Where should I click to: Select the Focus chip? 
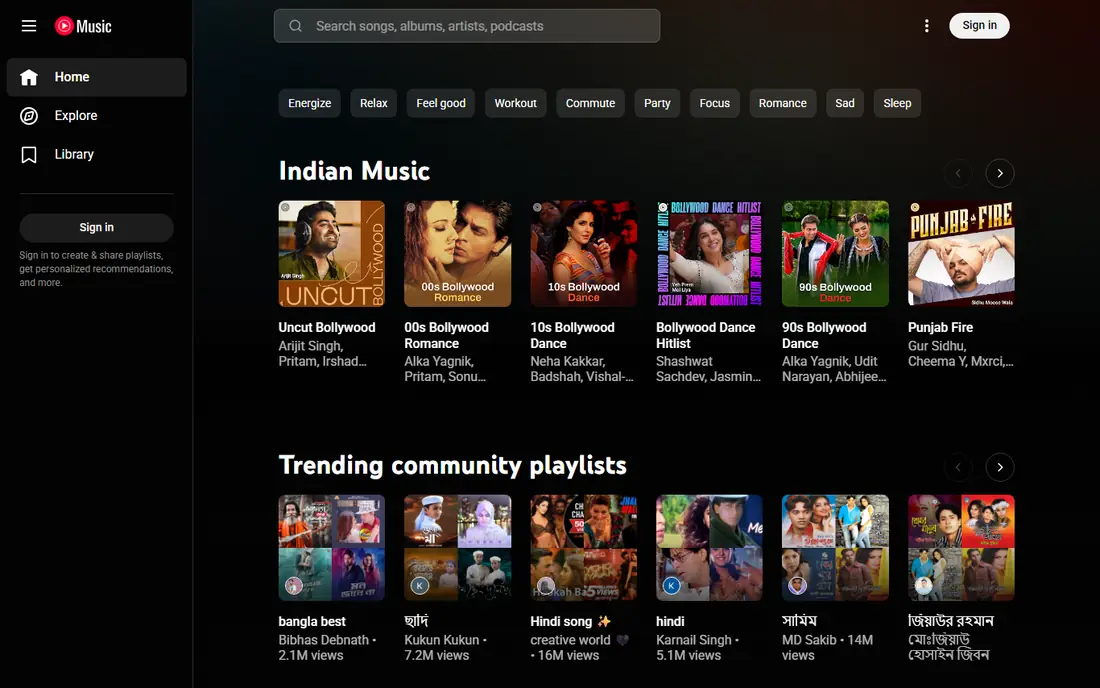pyautogui.click(x=714, y=103)
